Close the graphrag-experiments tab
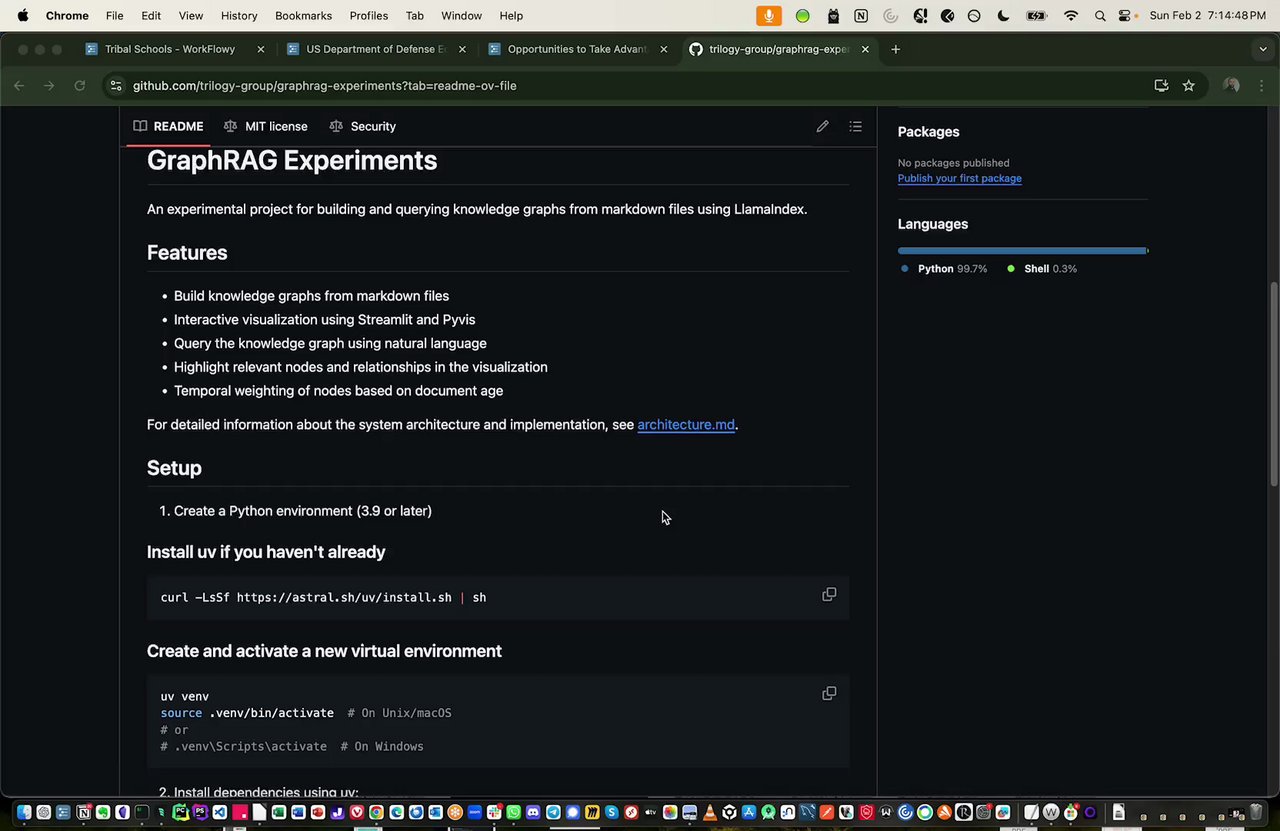This screenshot has height=831, width=1280. pyautogui.click(x=865, y=49)
